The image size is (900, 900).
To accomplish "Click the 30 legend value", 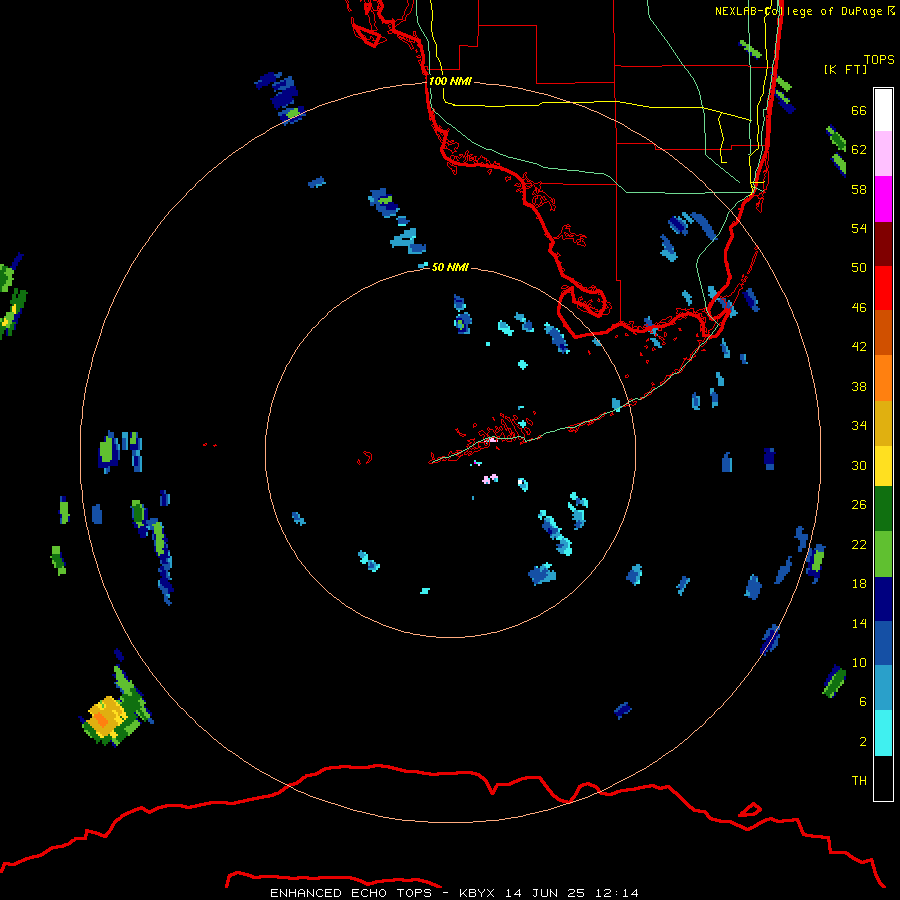I will 859,465.
